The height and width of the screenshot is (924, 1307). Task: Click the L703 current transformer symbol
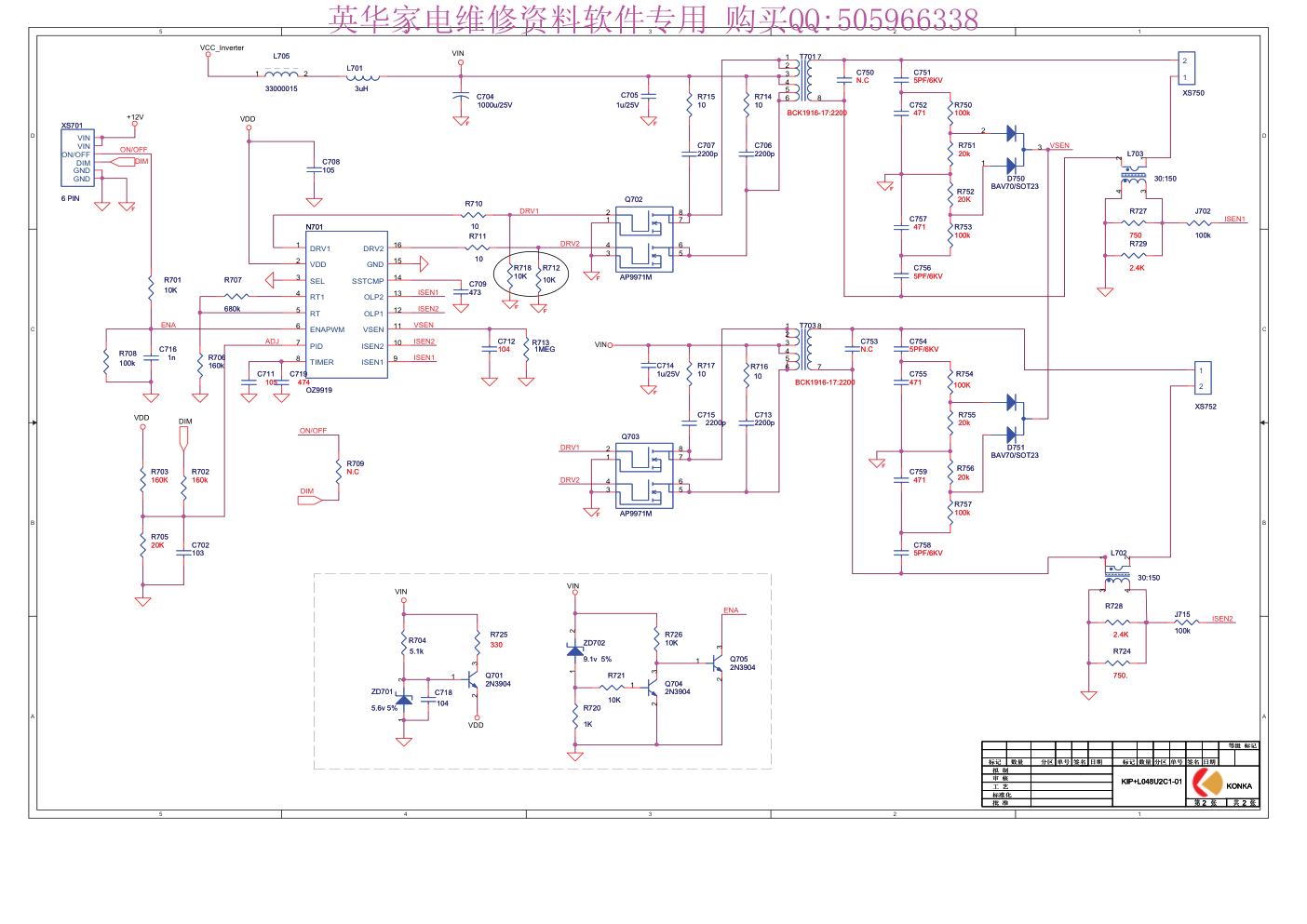point(1133,173)
